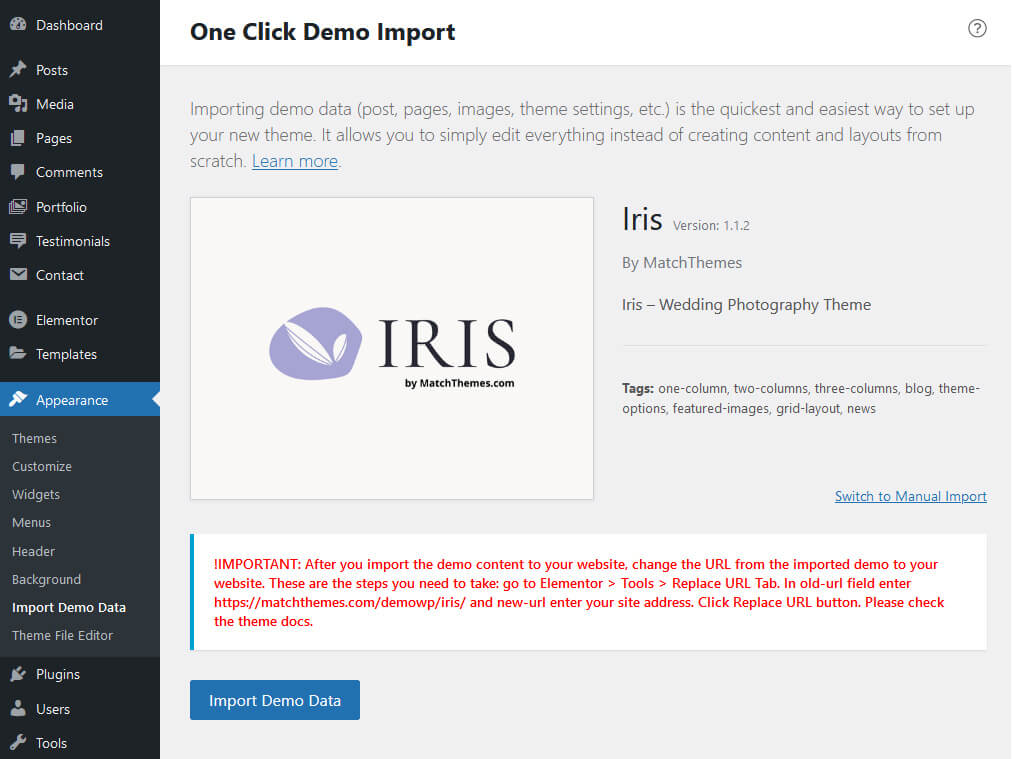The height and width of the screenshot is (759, 1012).
Task: Click the Portfolio icon in sidebar
Action: point(18,207)
